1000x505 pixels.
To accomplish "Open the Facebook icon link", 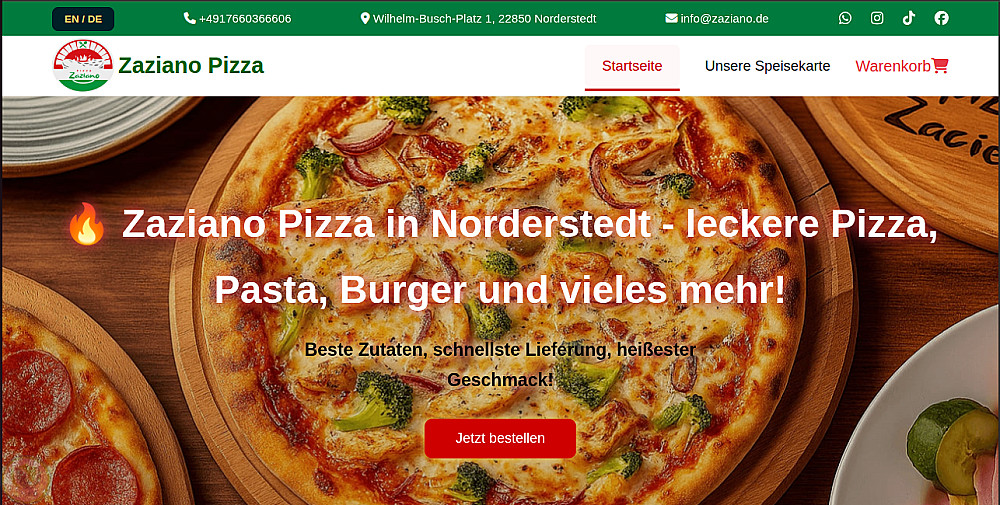I will click(941, 18).
